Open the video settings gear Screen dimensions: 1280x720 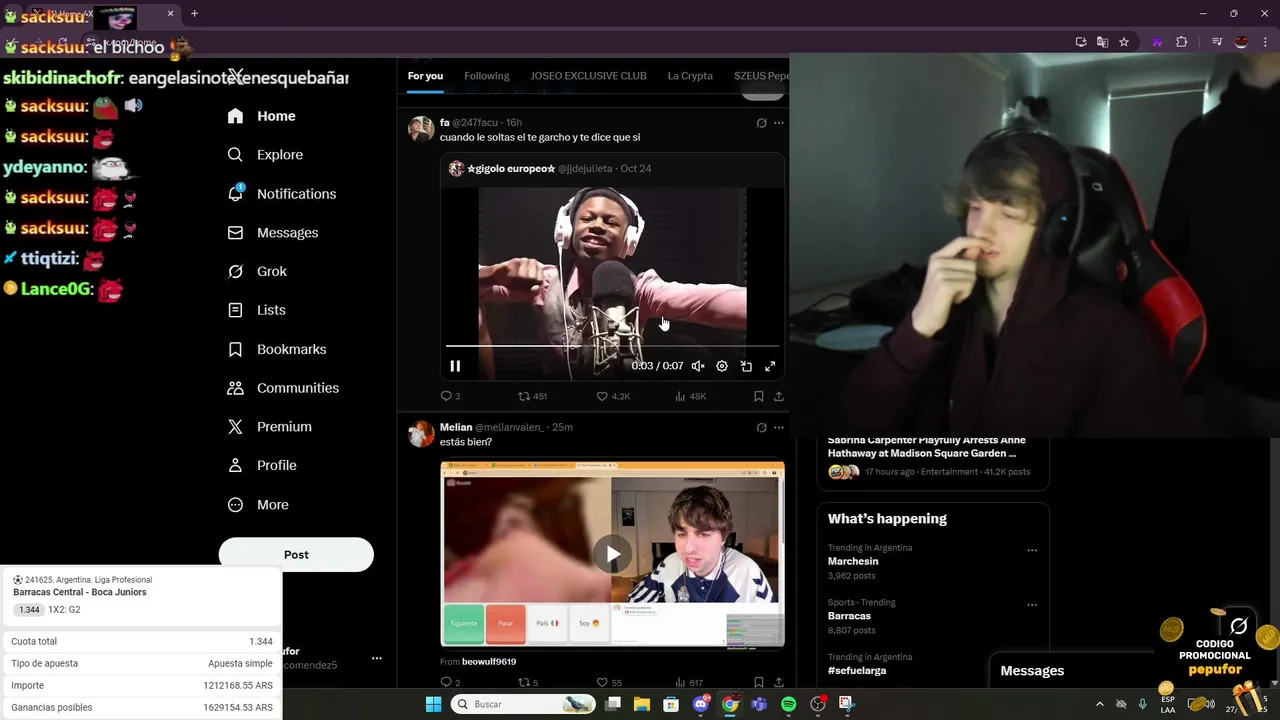coord(722,366)
